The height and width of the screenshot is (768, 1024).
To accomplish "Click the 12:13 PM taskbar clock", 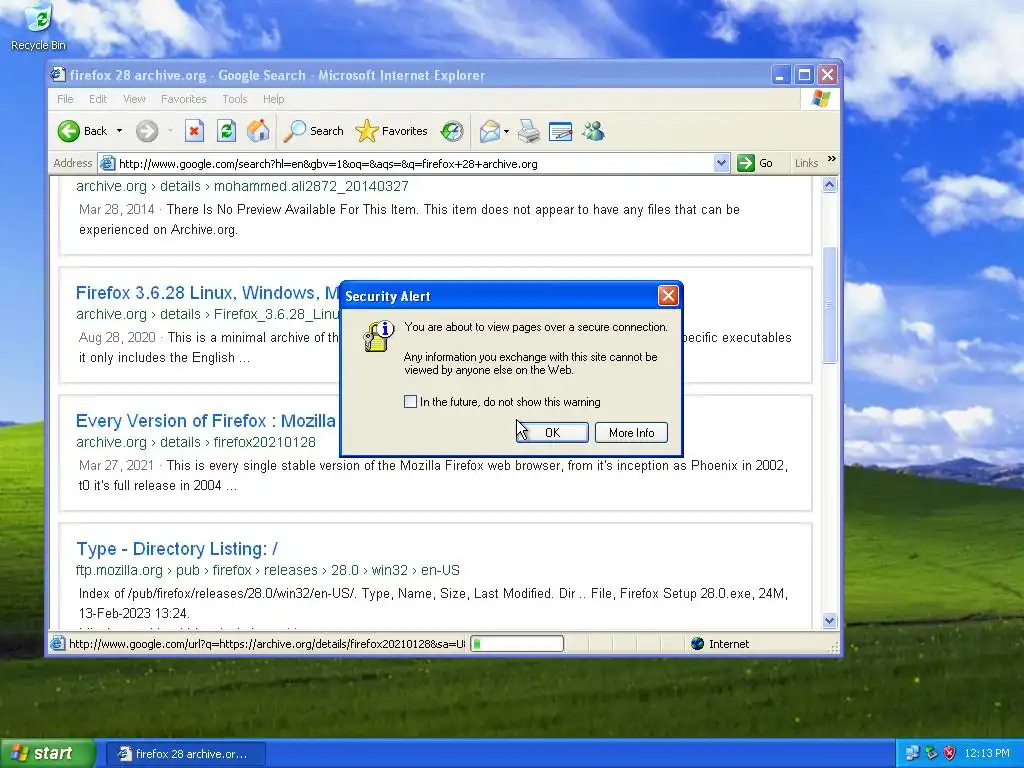I will coord(987,753).
